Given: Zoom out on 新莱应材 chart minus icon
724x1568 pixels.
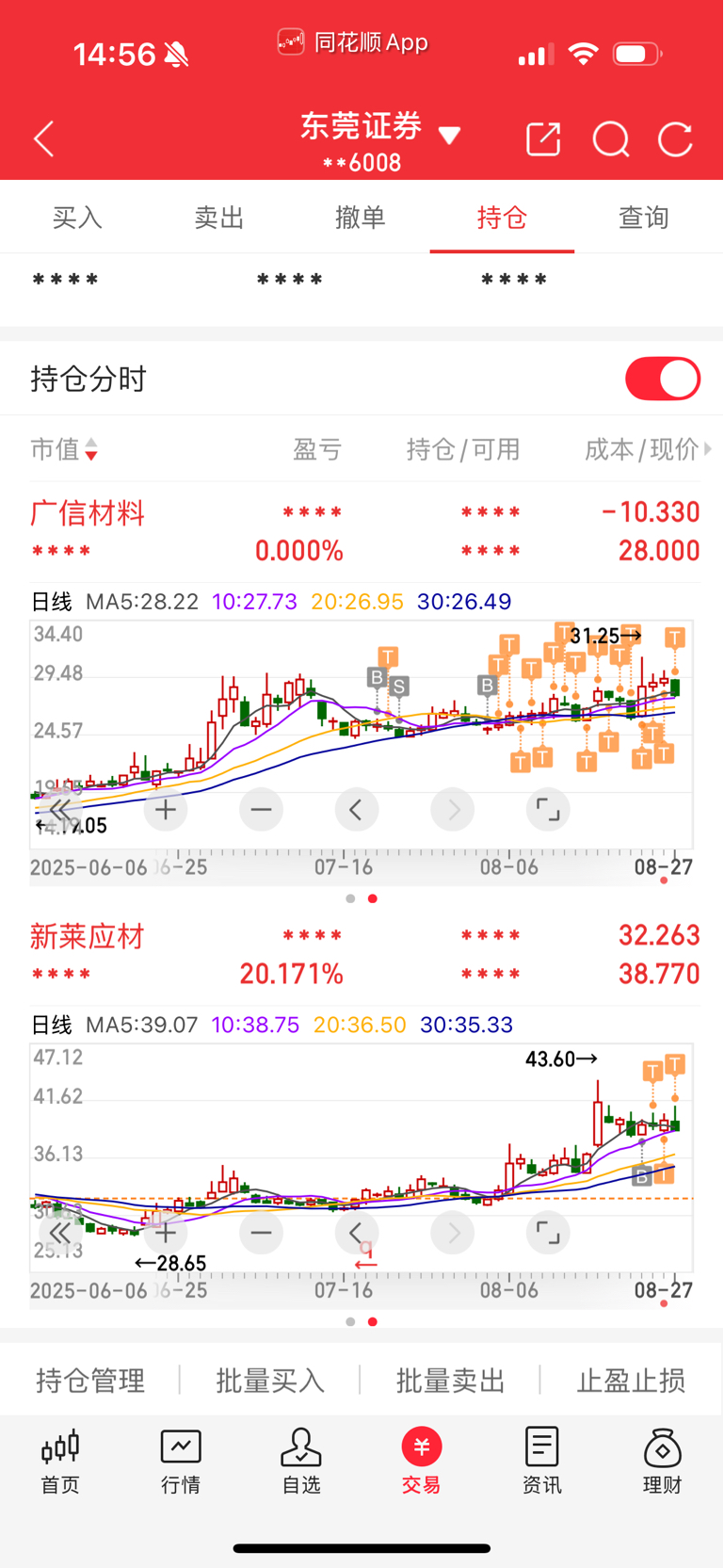Looking at the screenshot, I should 261,1233.
